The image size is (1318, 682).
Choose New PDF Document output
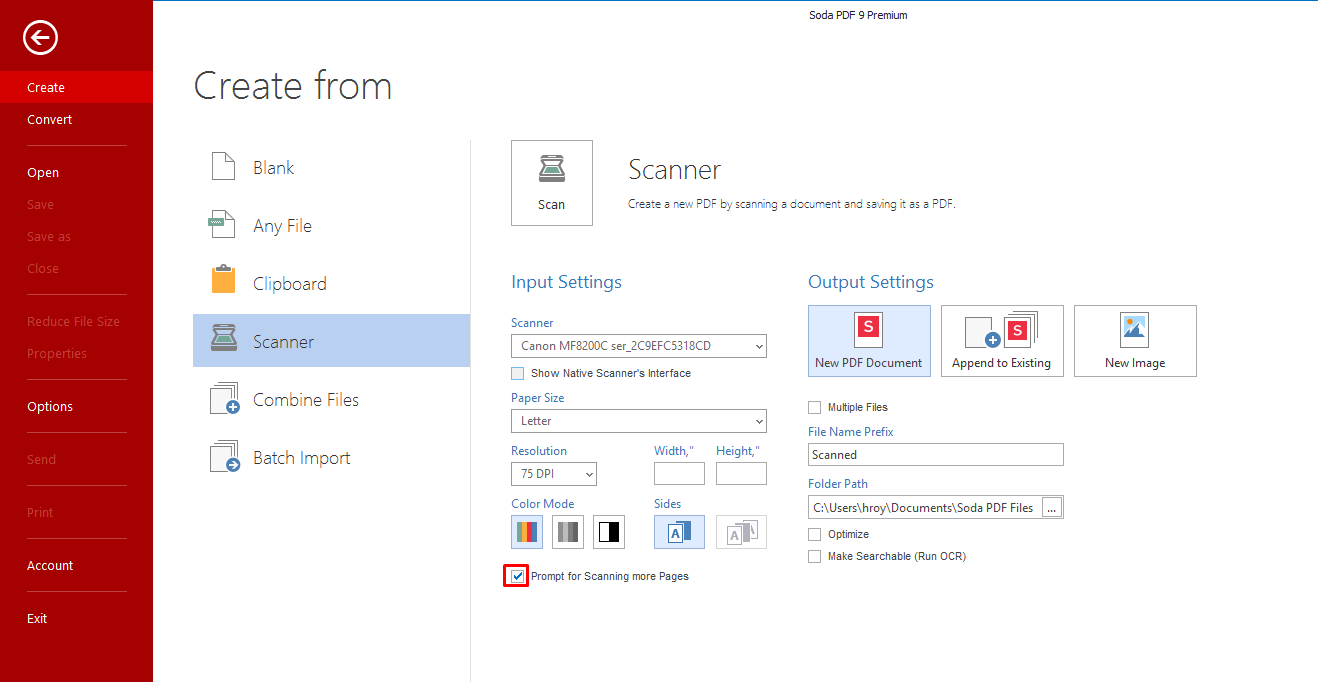[869, 341]
